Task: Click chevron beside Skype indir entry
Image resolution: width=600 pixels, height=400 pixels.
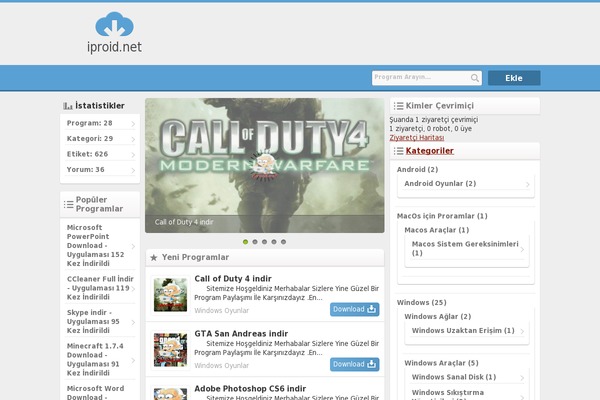Action: pos(133,322)
